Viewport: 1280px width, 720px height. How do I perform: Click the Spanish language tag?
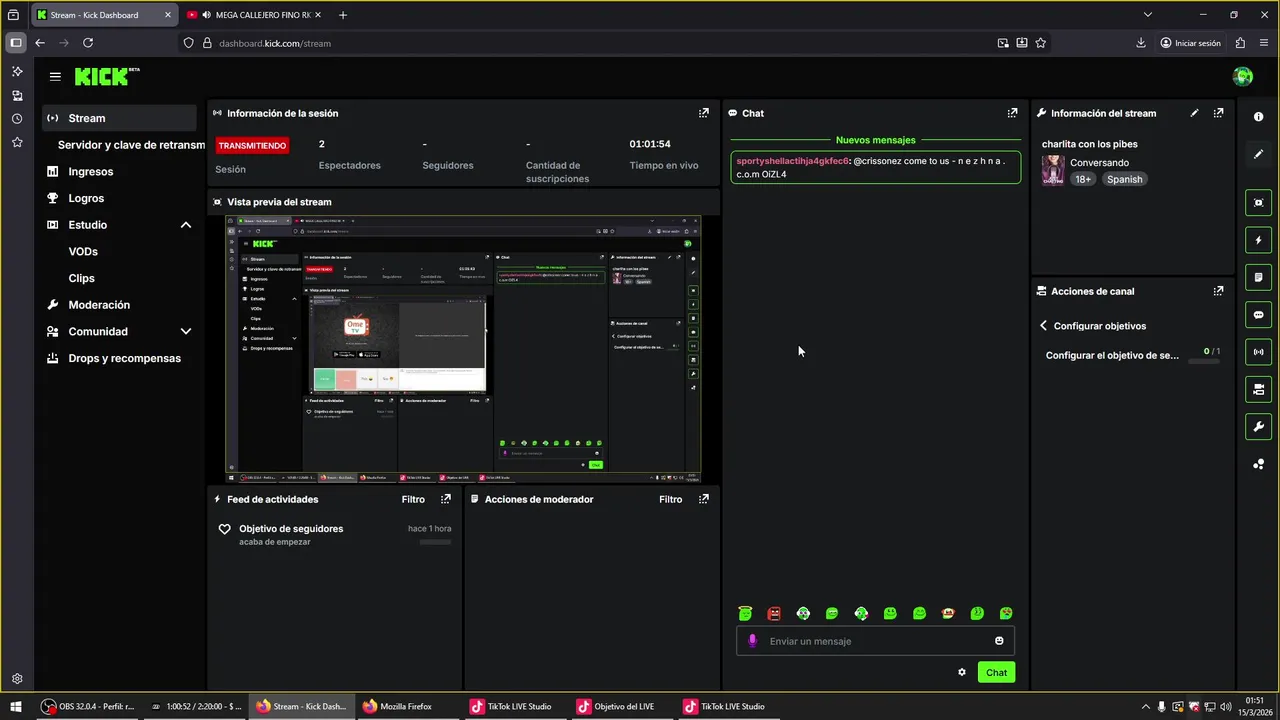1124,179
